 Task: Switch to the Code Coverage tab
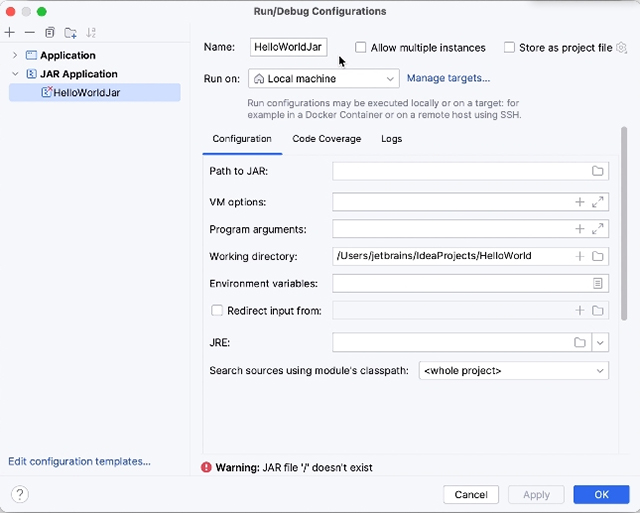coord(327,139)
